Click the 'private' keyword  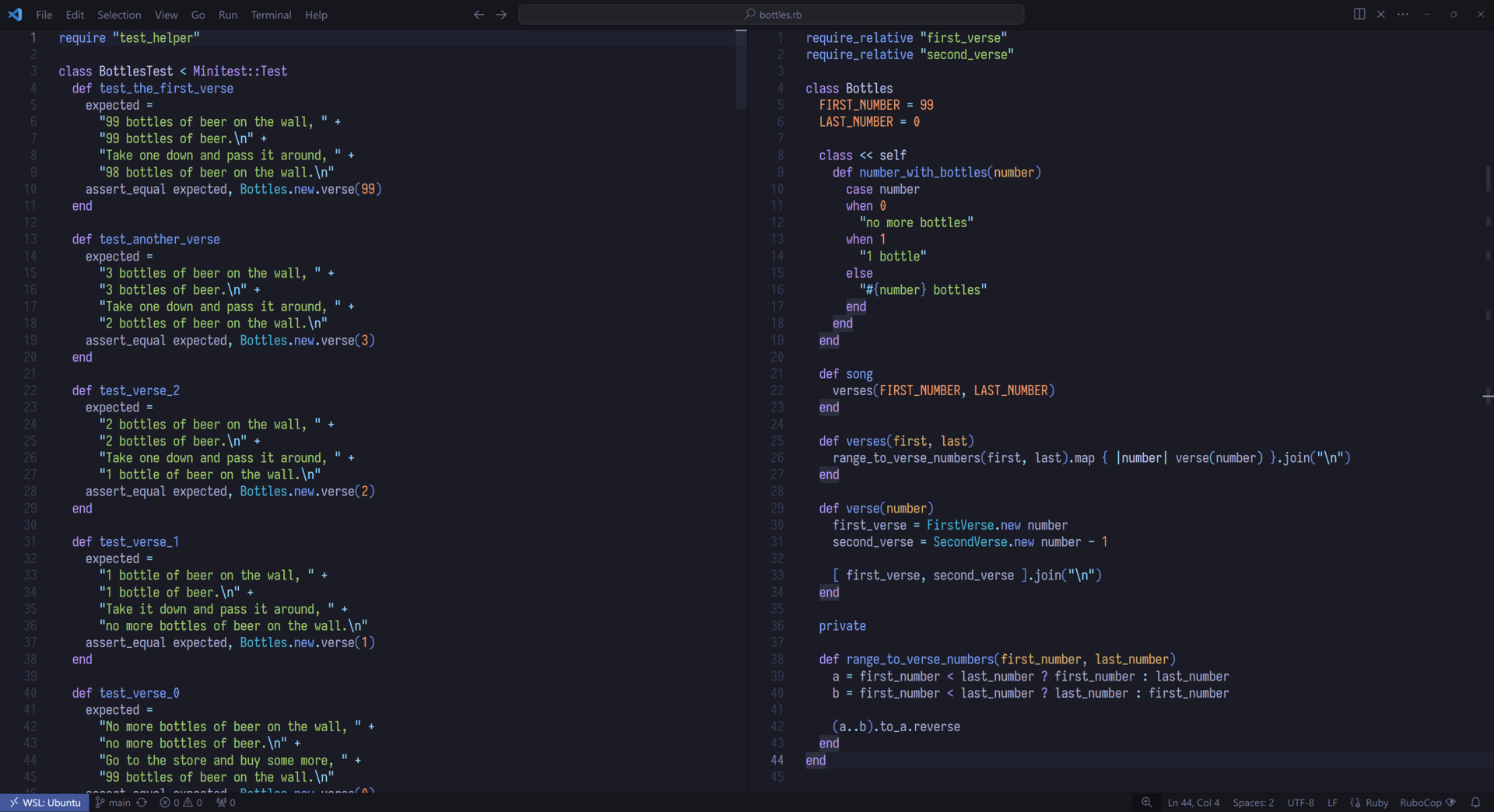point(843,626)
